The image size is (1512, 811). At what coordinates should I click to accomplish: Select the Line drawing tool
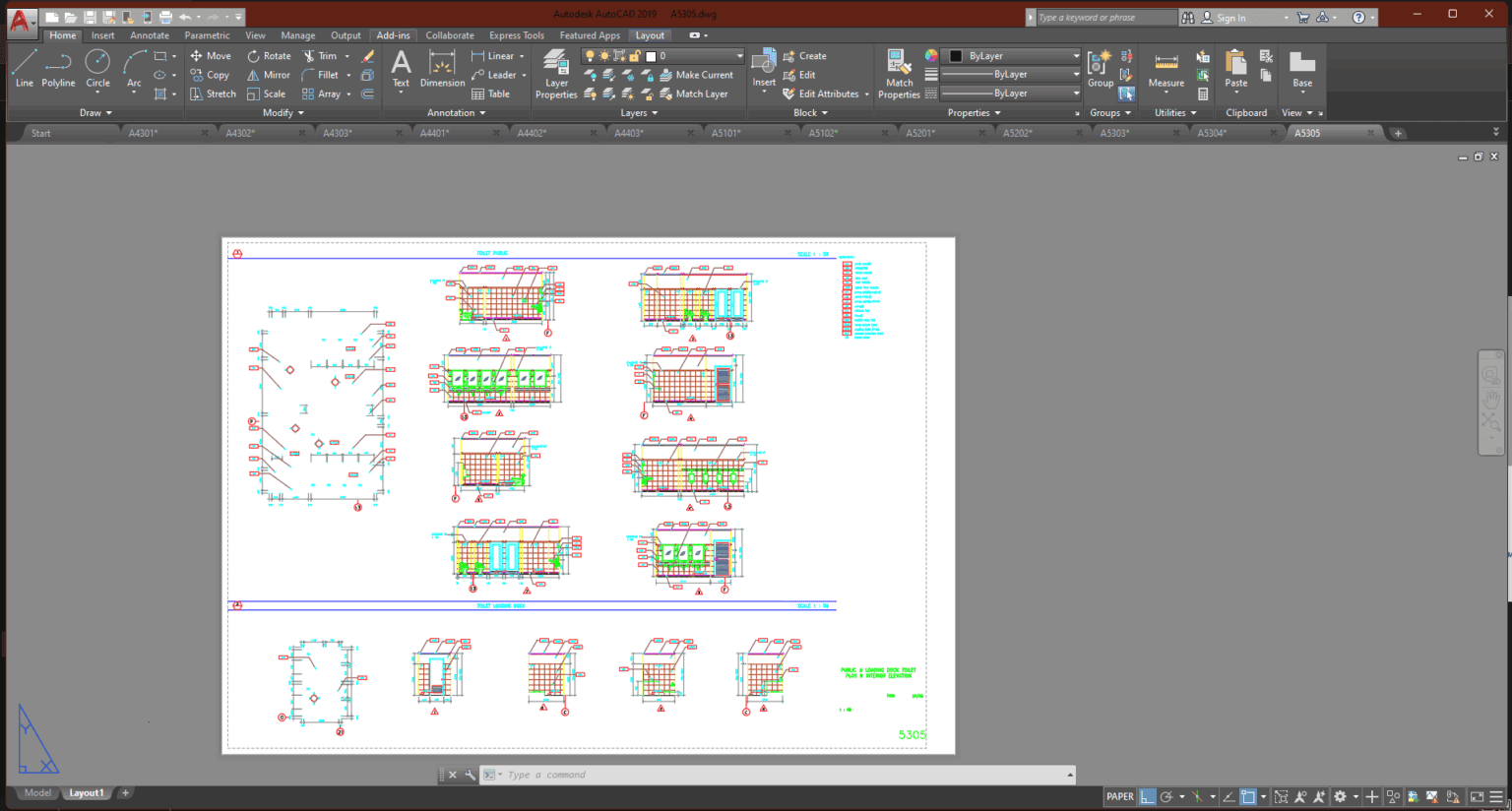(x=25, y=70)
